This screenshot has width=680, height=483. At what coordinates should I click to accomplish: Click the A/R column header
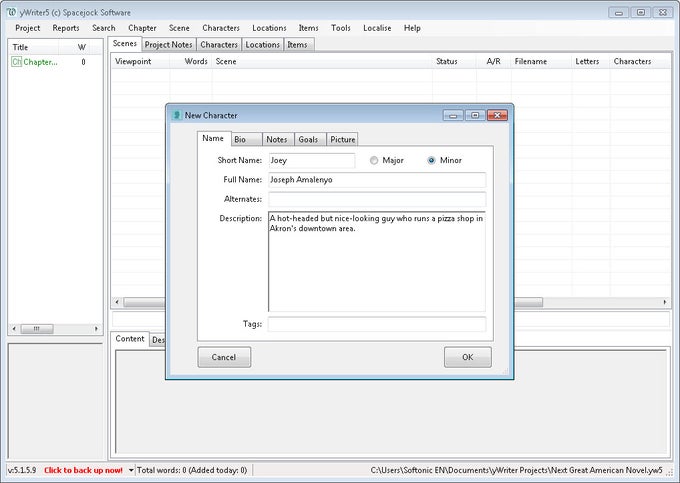tap(494, 62)
